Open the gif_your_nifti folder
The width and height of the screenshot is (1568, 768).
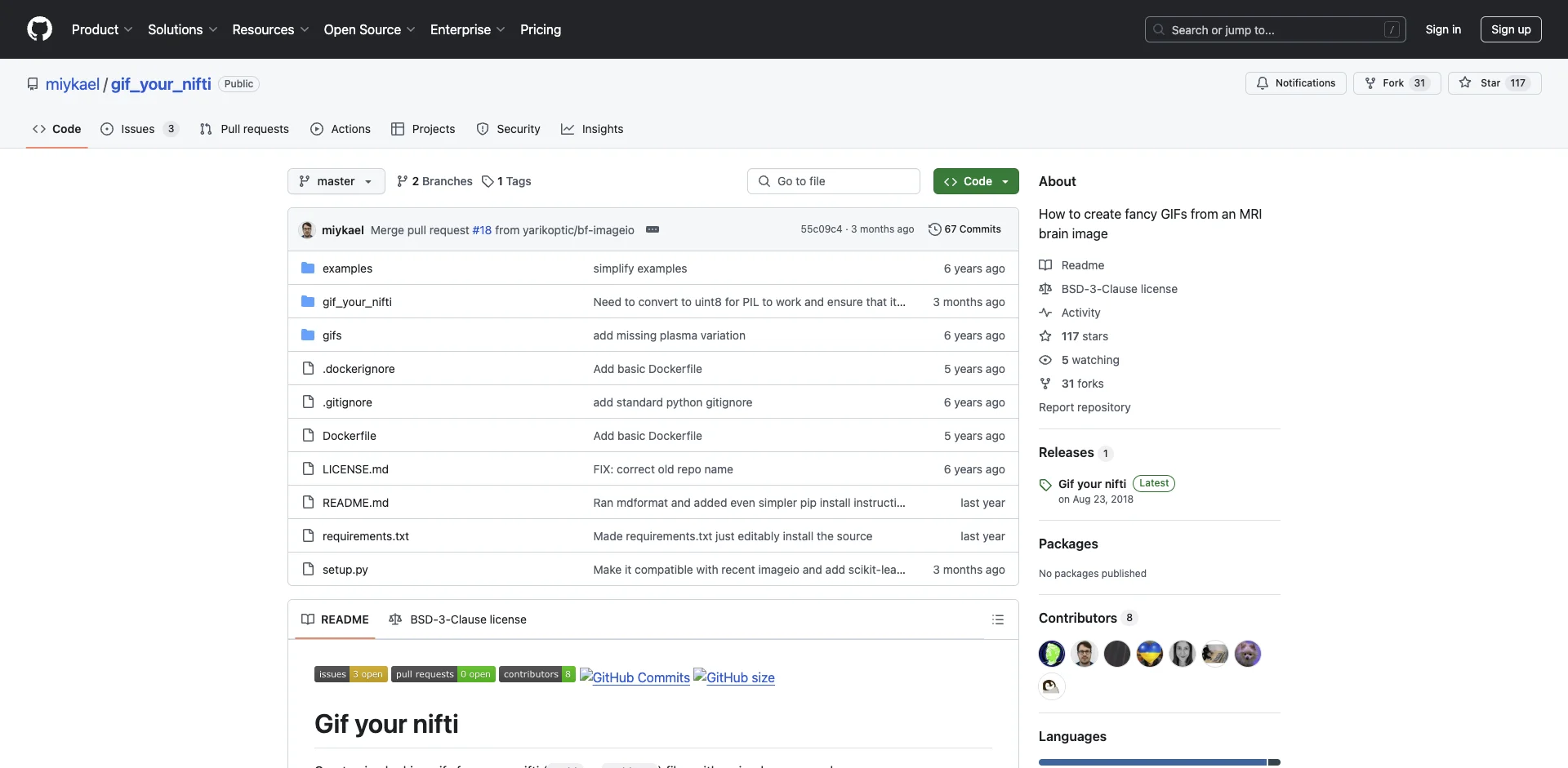pyautogui.click(x=357, y=302)
